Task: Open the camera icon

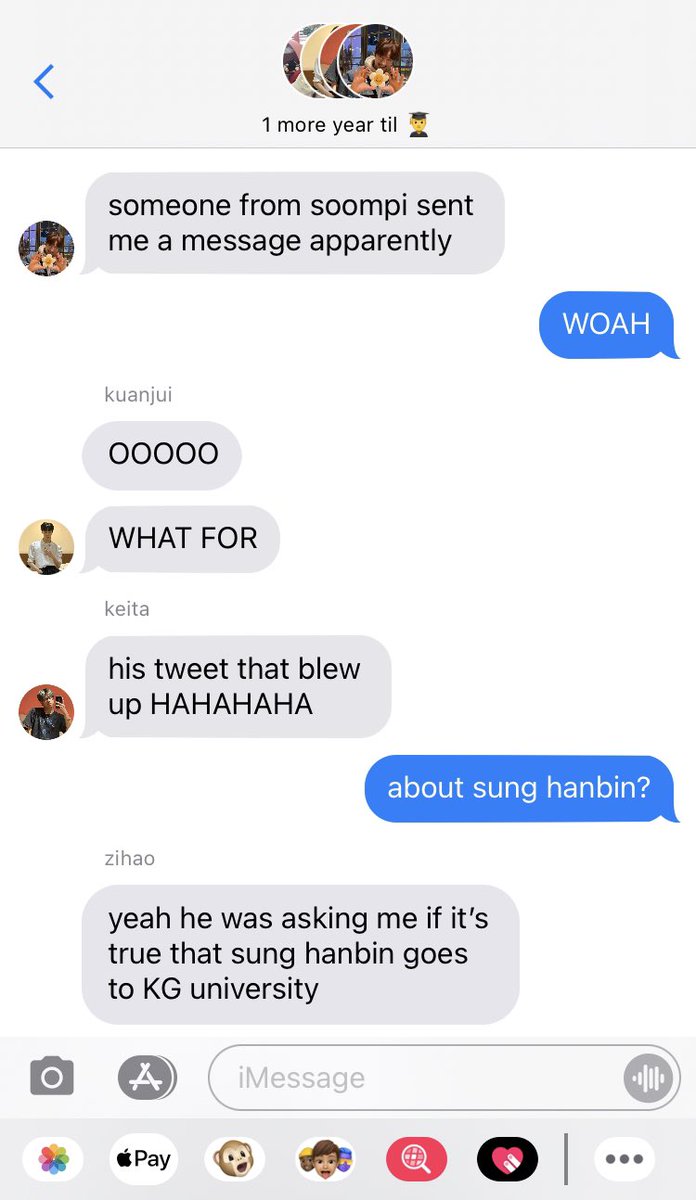Action: click(52, 1077)
